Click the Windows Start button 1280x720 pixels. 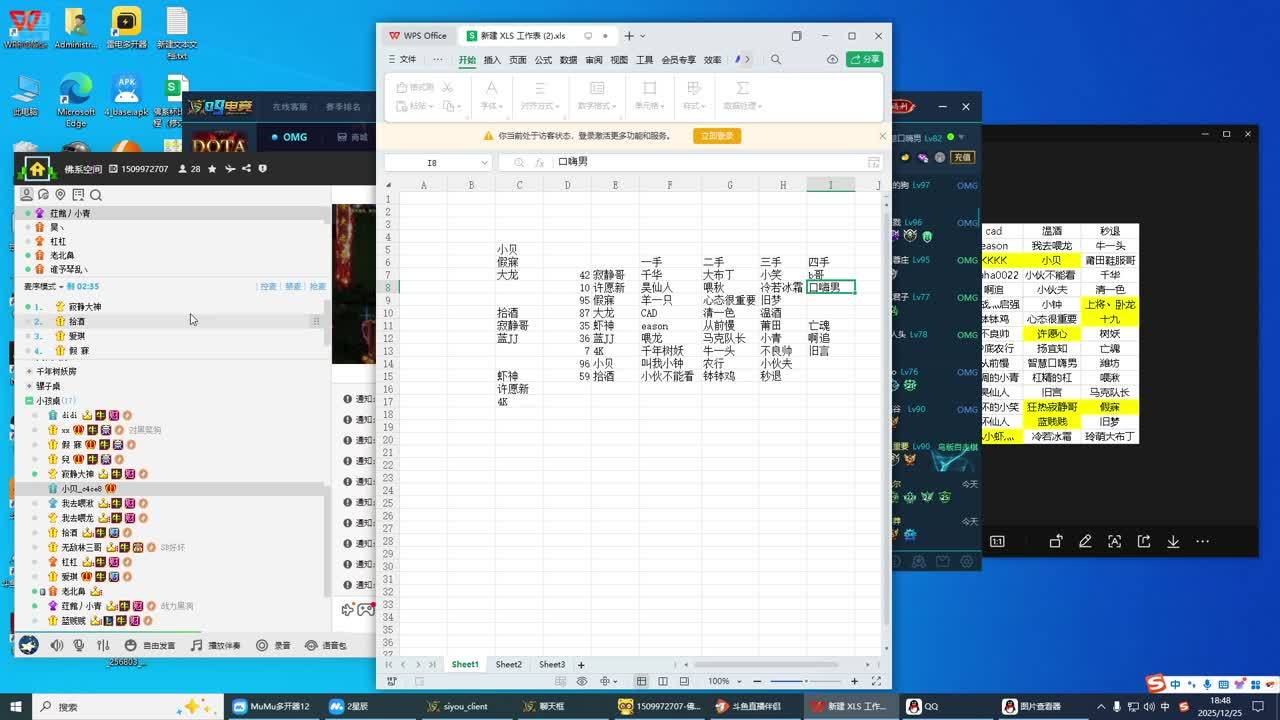[x=17, y=706]
